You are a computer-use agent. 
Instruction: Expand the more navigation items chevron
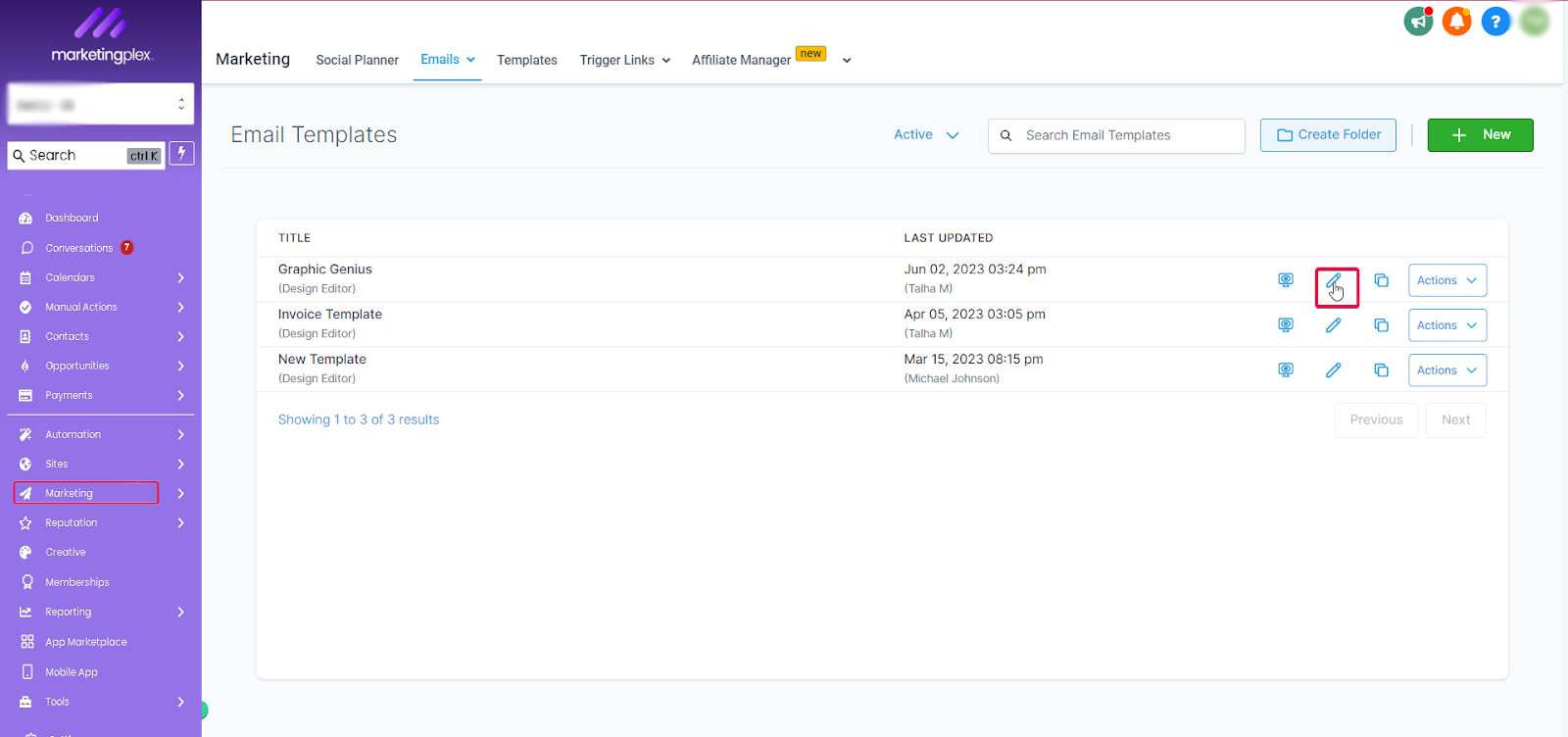[x=847, y=61]
